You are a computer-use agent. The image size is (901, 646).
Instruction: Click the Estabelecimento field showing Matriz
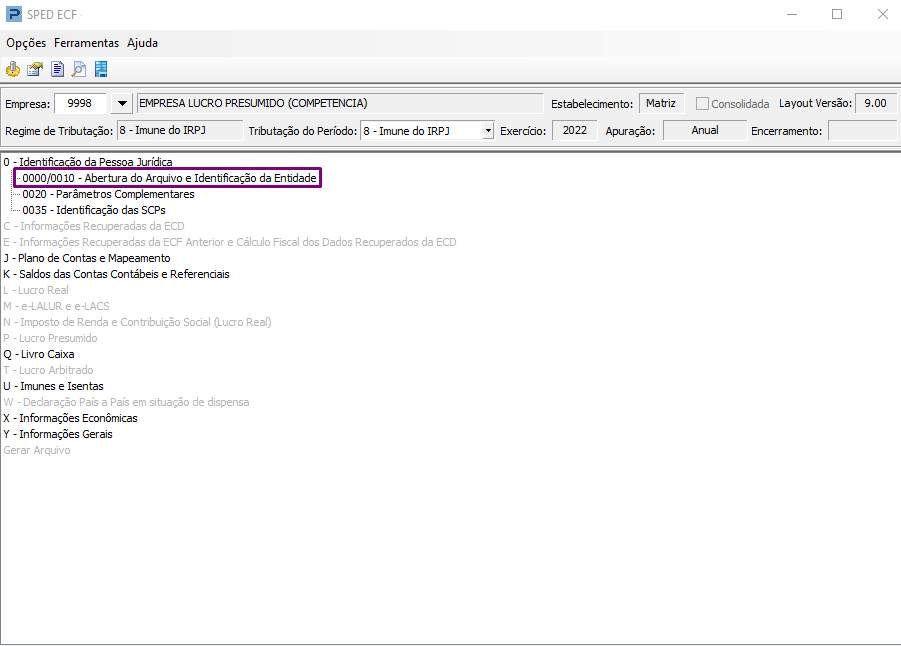661,103
